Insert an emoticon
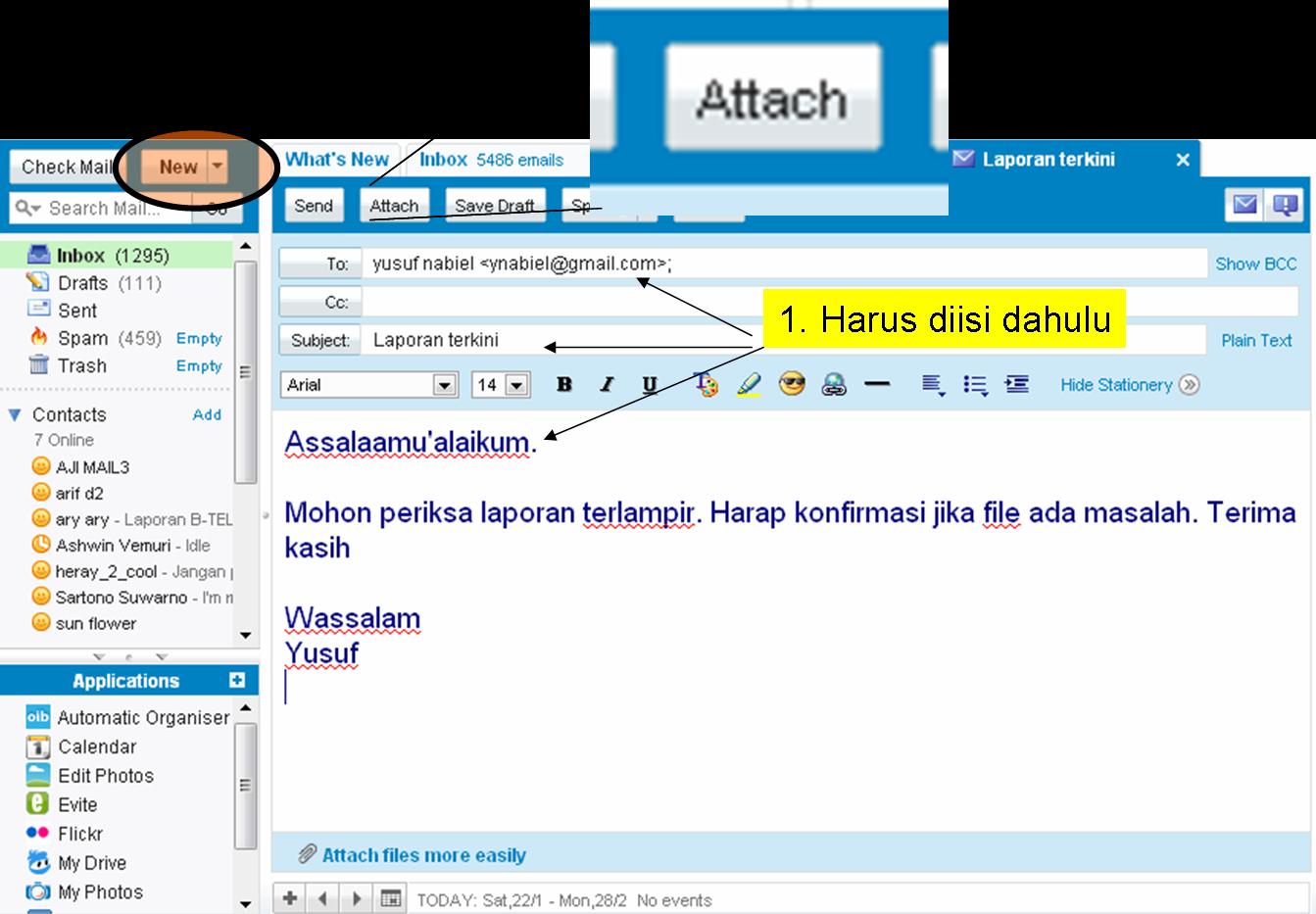 [792, 384]
